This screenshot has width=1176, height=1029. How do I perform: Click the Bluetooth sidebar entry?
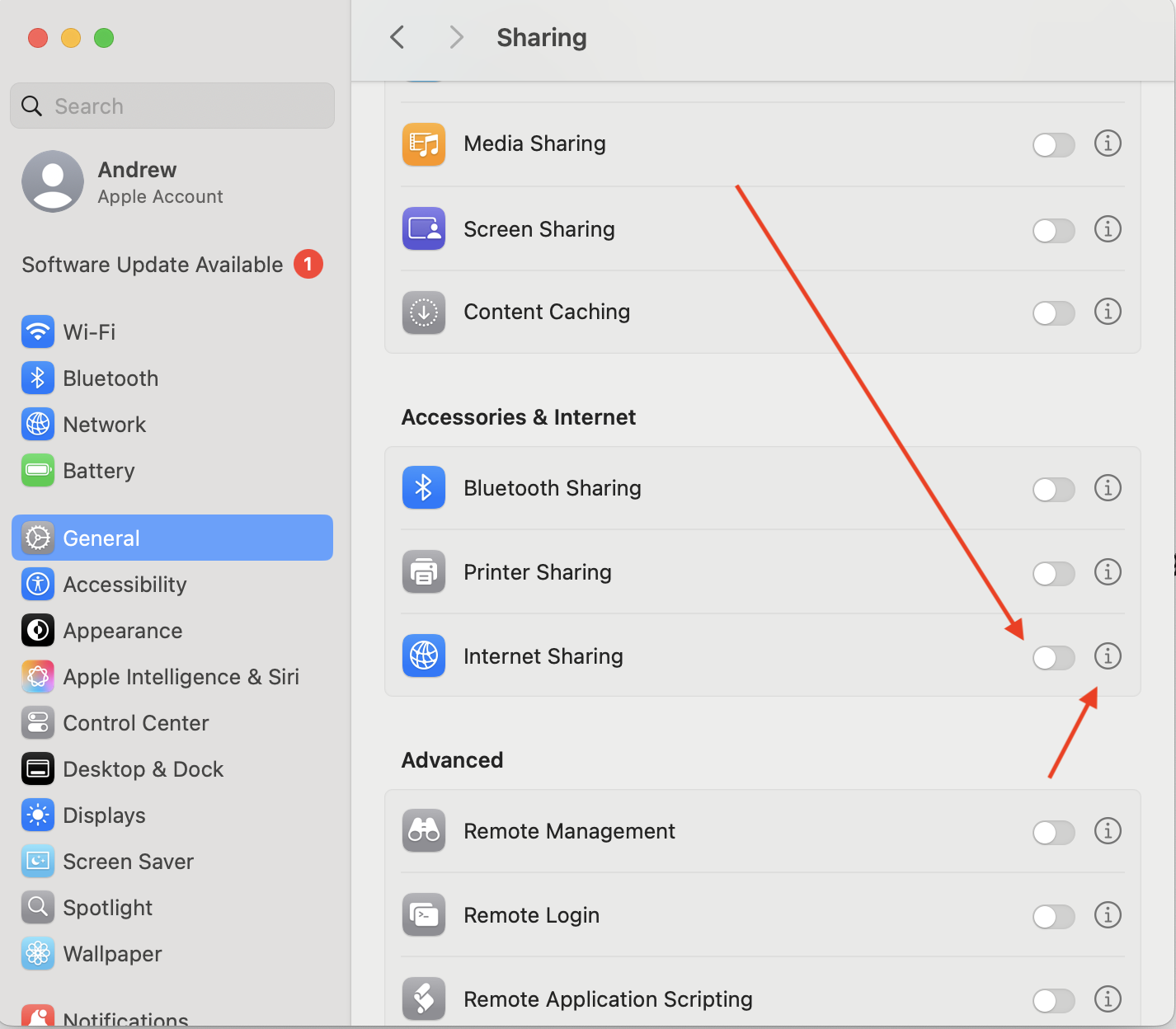point(111,378)
